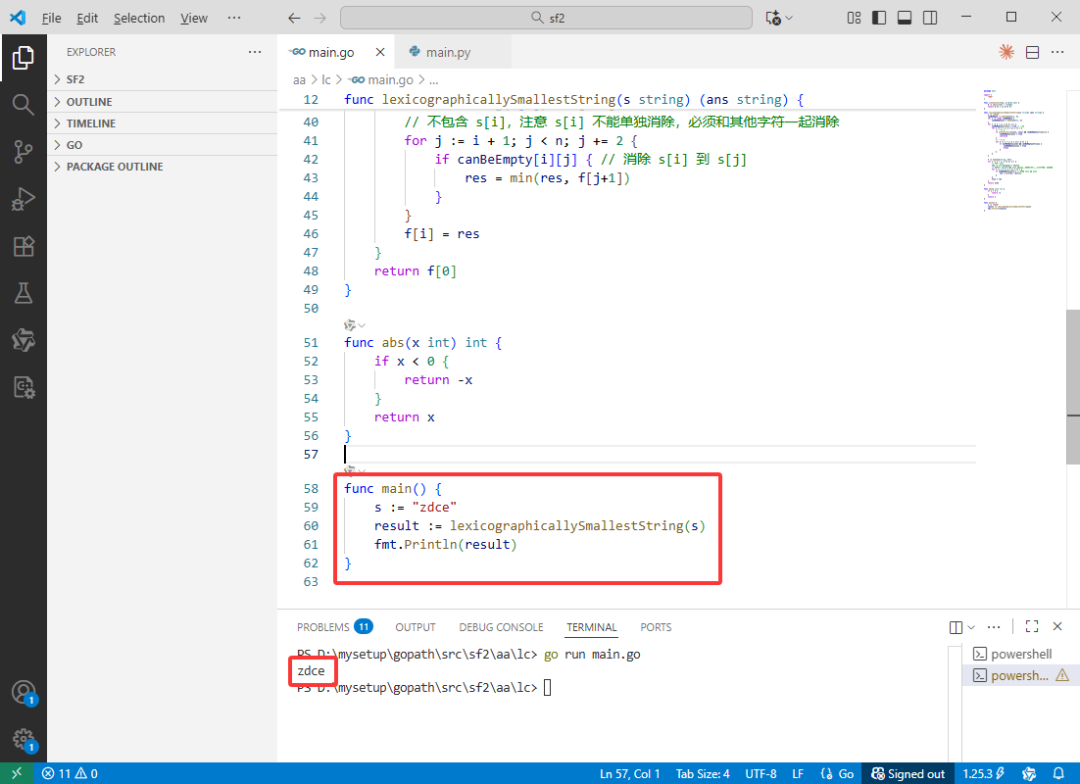Image resolution: width=1080 pixels, height=784 pixels.
Task: Open the dropdown next to Copilot chat icon
Action: click(789, 18)
